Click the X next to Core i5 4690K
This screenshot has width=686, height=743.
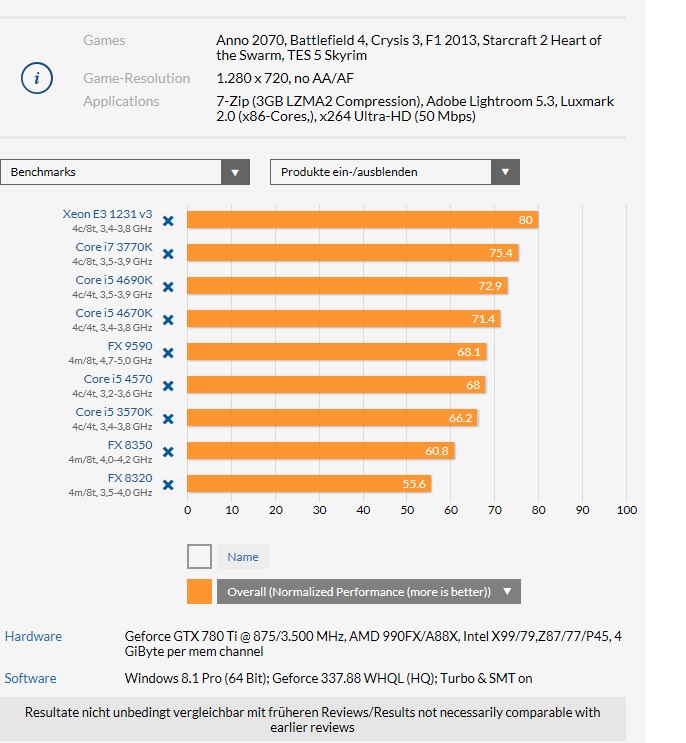click(x=168, y=287)
